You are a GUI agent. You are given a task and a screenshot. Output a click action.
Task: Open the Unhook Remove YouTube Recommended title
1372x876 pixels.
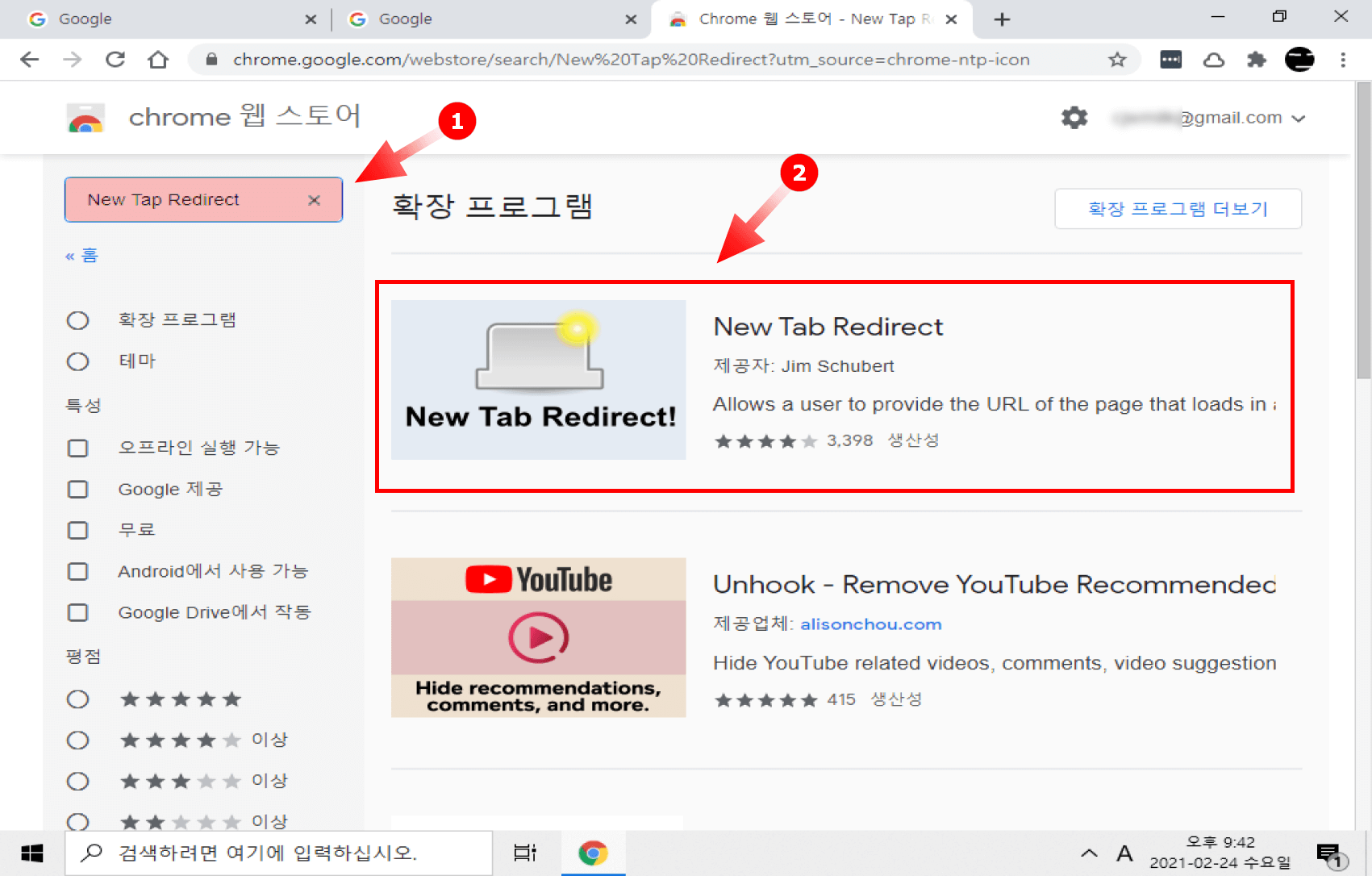pyautogui.click(x=995, y=584)
